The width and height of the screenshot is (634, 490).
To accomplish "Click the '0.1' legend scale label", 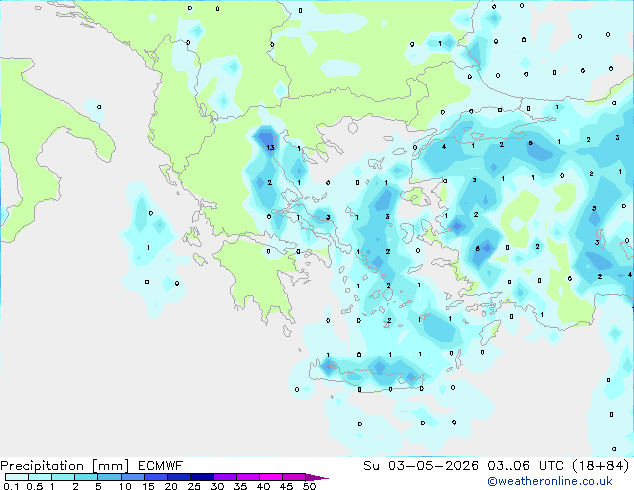I will point(11,486).
